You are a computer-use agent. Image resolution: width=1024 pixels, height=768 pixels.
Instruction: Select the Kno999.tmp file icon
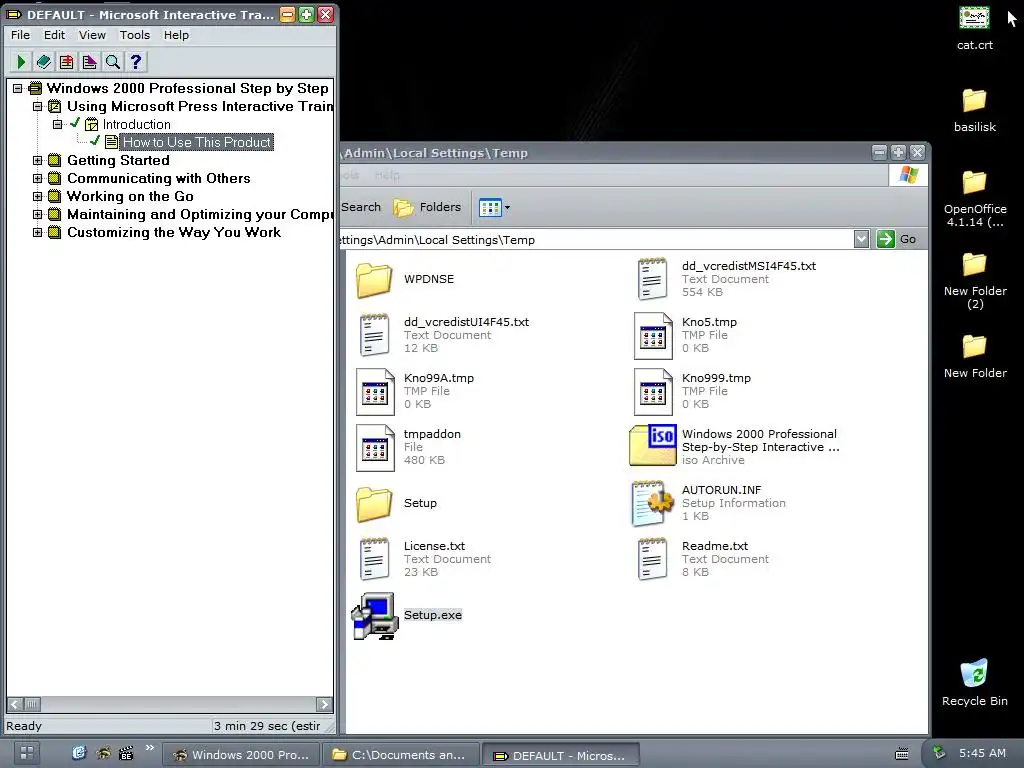[x=653, y=392]
